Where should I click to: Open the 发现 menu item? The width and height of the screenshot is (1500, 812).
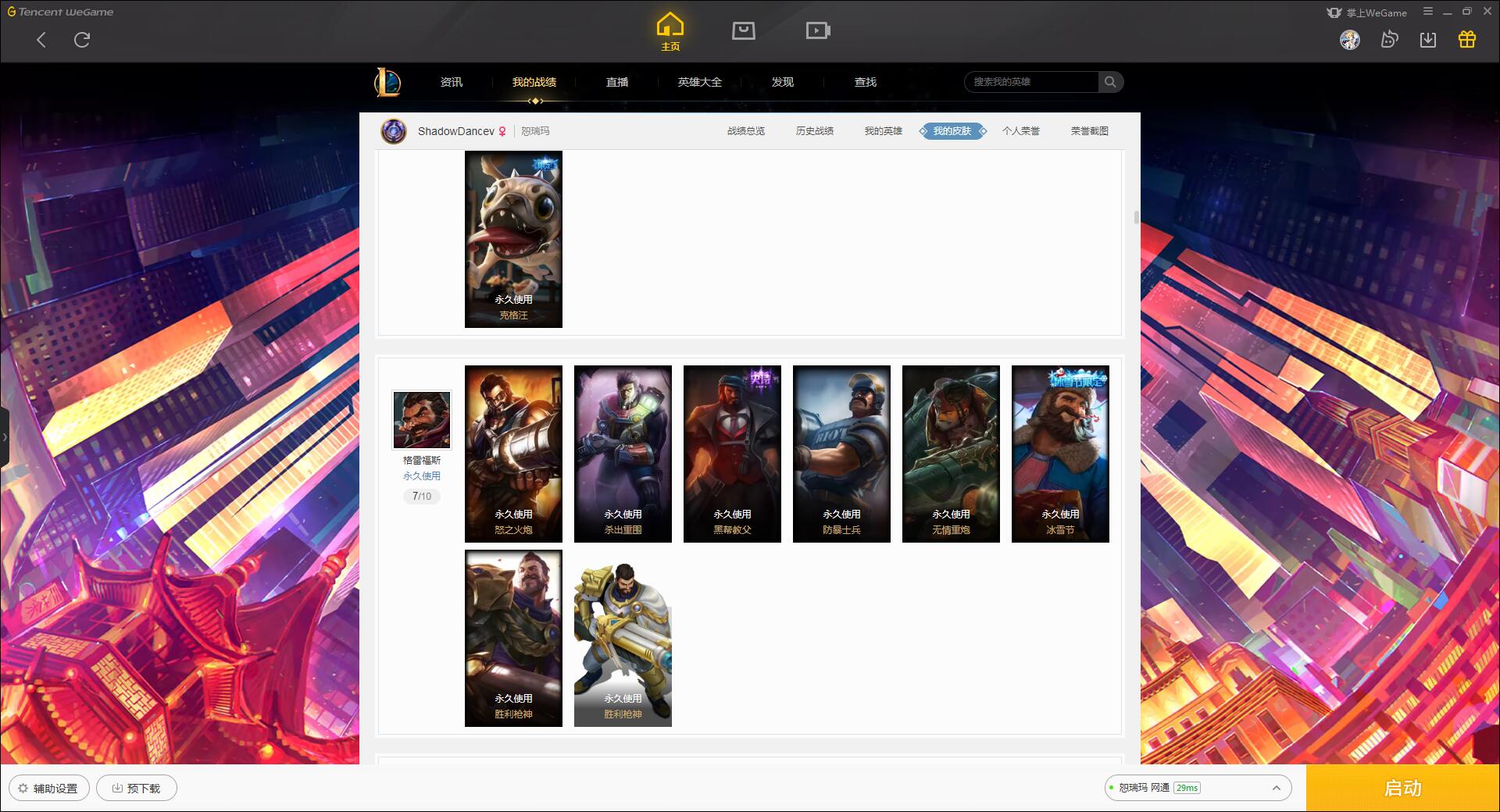(783, 82)
